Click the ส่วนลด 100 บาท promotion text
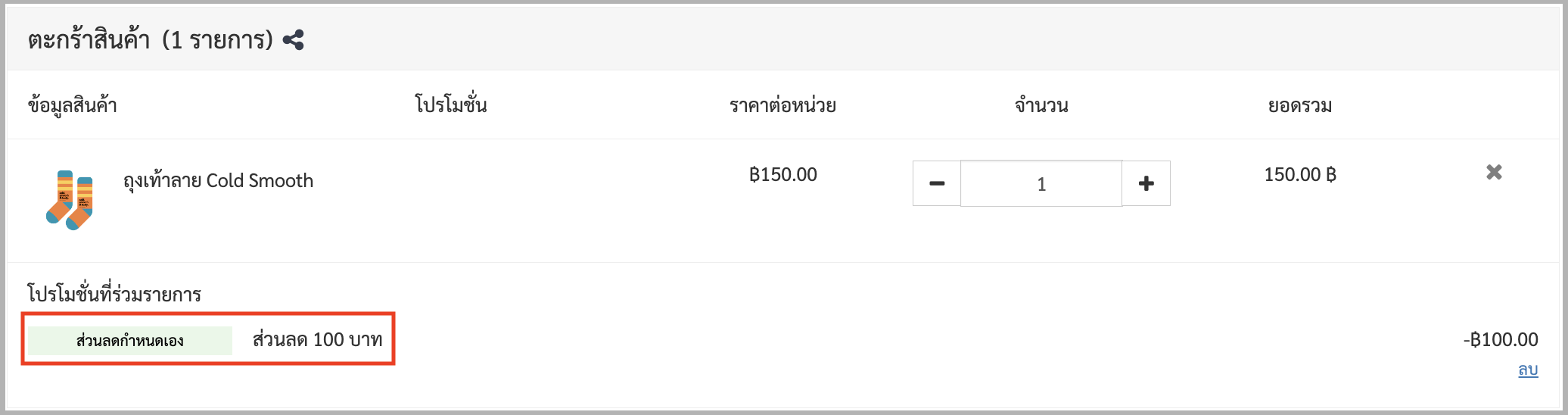The image size is (1568, 415). (x=318, y=340)
